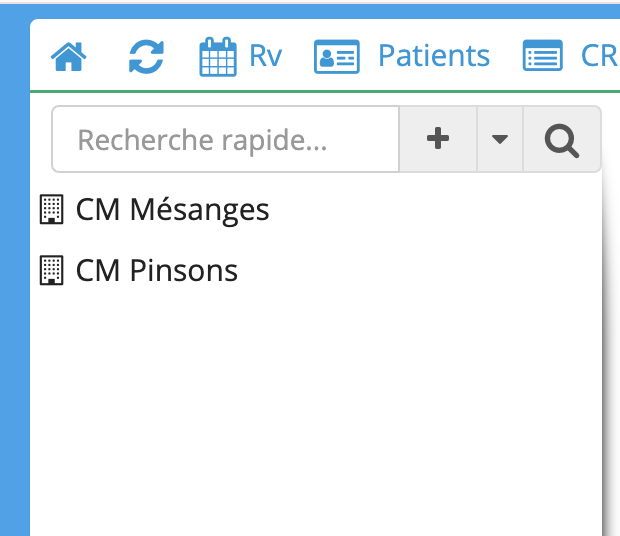The width and height of the screenshot is (620, 536).
Task: Select CM Mésanges from the list
Action: click(172, 209)
